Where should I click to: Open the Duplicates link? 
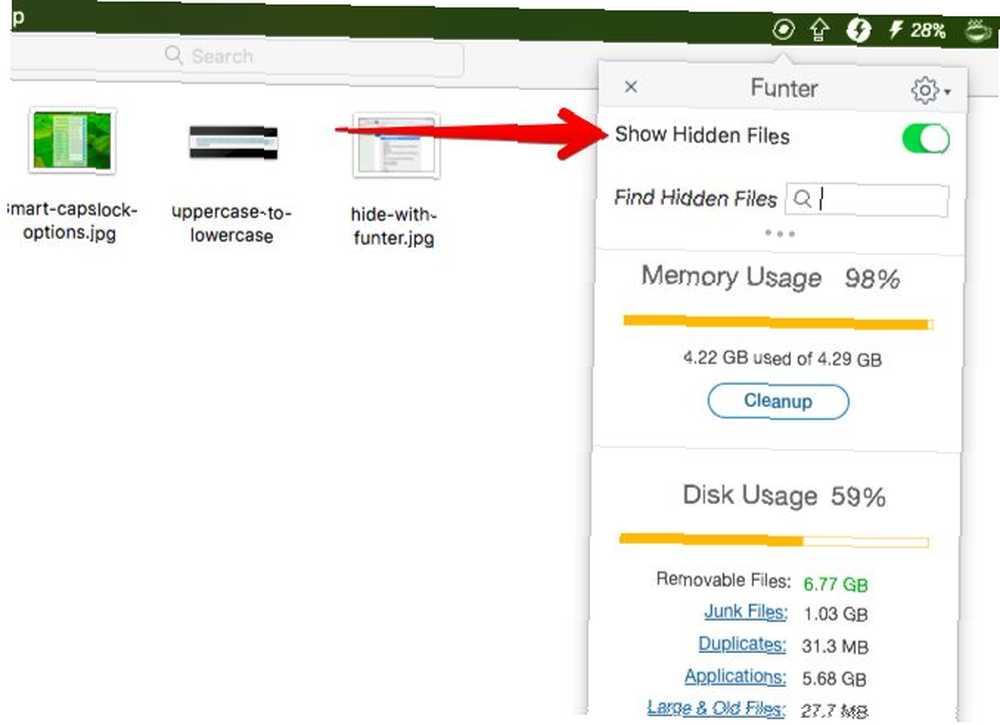click(x=742, y=643)
